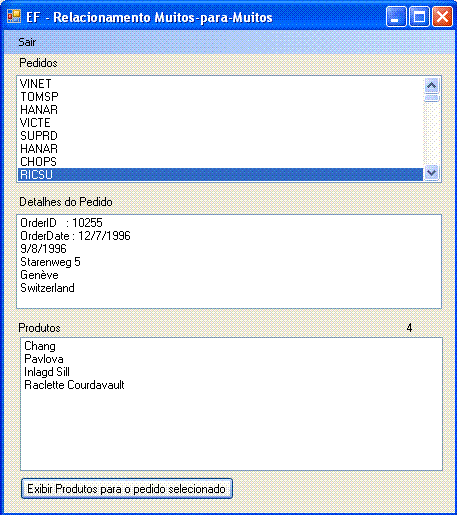Select SUPRD in the Pedidos list

pyautogui.click(x=220, y=136)
